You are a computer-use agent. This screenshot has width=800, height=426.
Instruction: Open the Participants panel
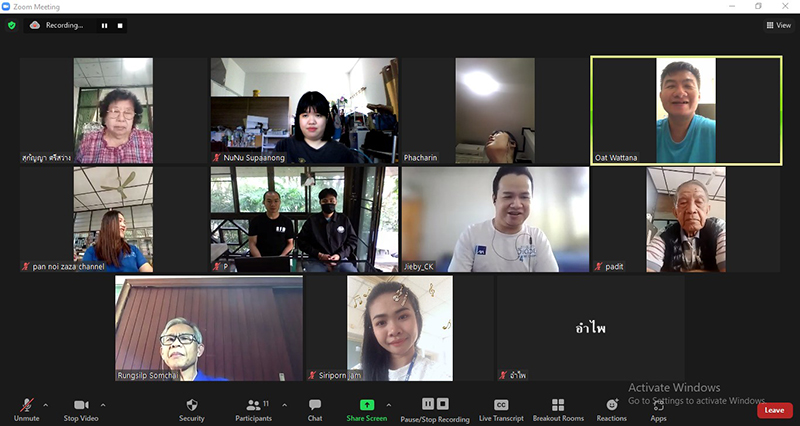pyautogui.click(x=254, y=410)
